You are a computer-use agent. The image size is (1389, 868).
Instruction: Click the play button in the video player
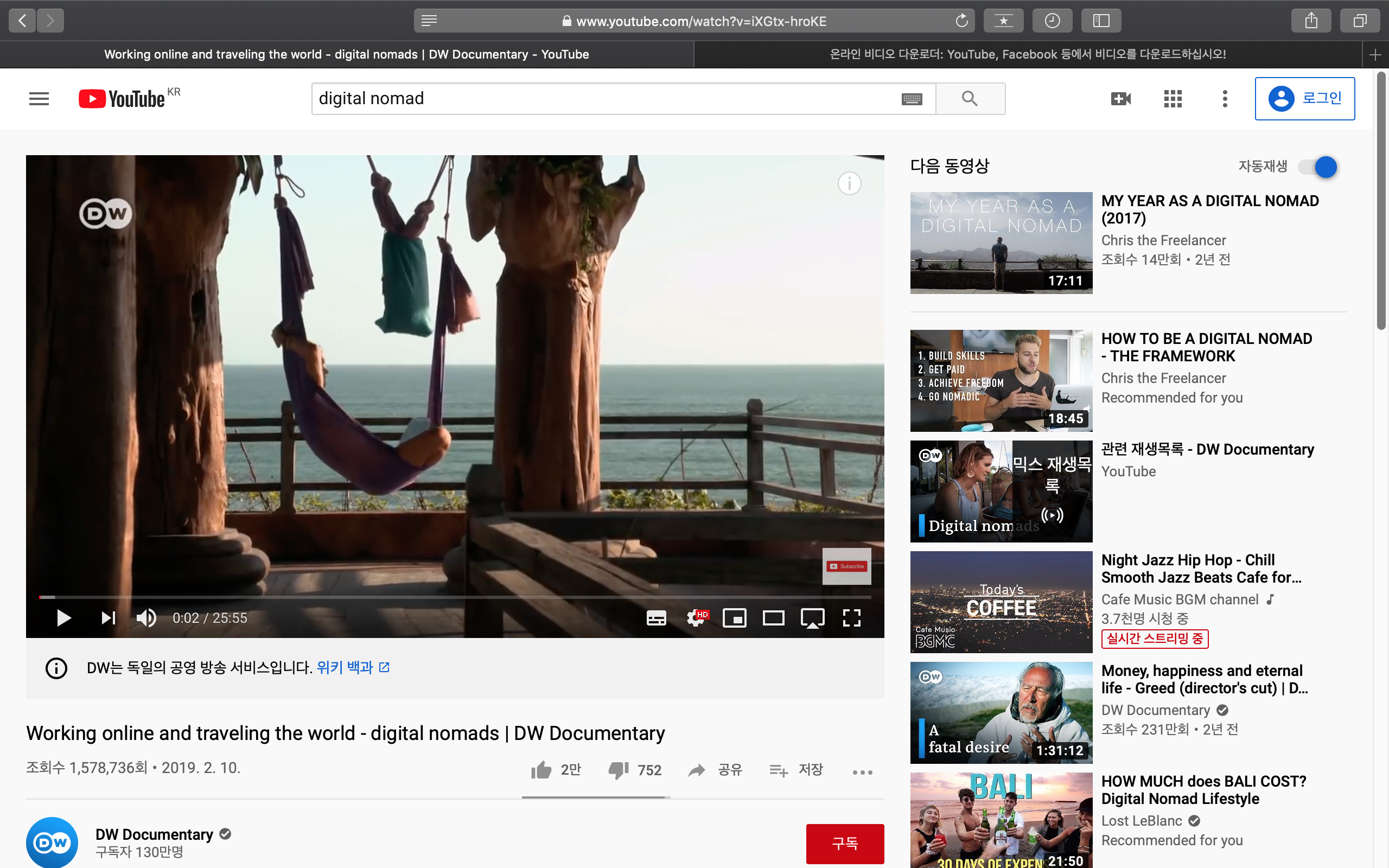tap(63, 618)
